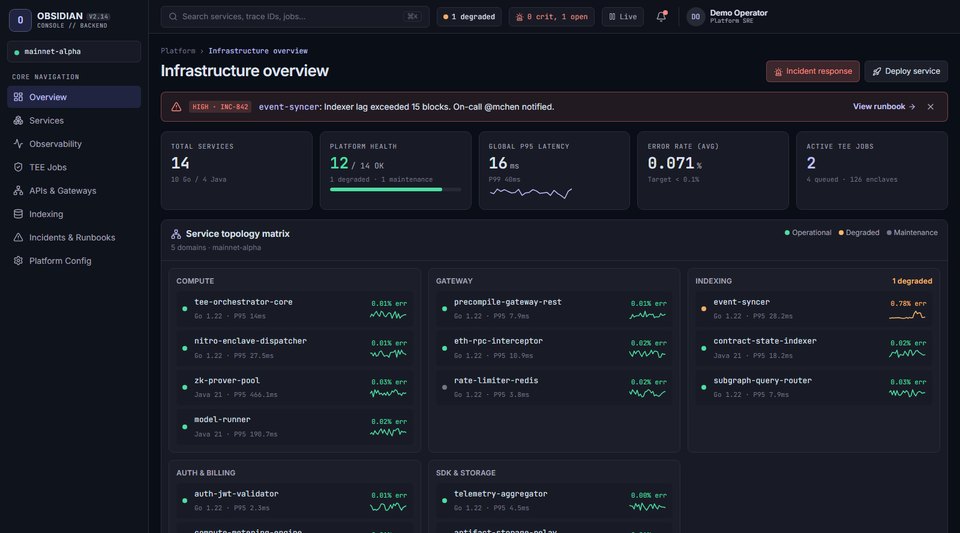Click the siren icon in crit status pill
Image resolution: width=960 pixels, height=533 pixels.
(519, 17)
